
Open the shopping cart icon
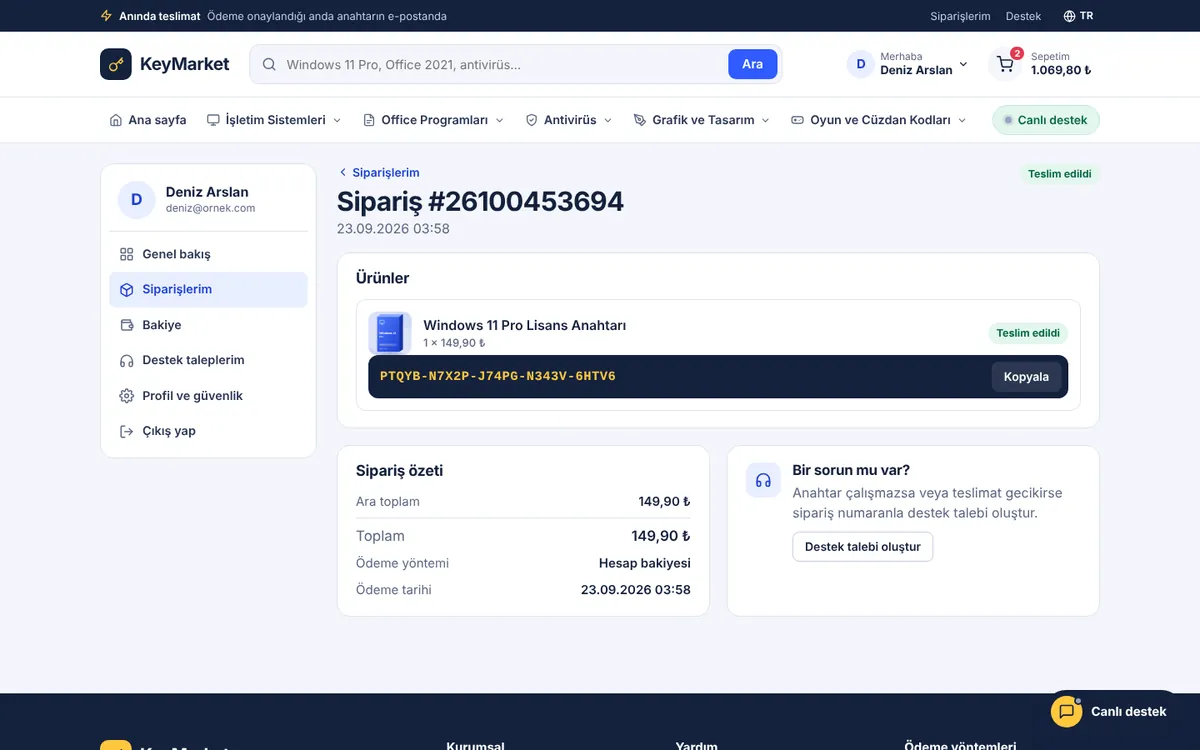tap(1005, 64)
